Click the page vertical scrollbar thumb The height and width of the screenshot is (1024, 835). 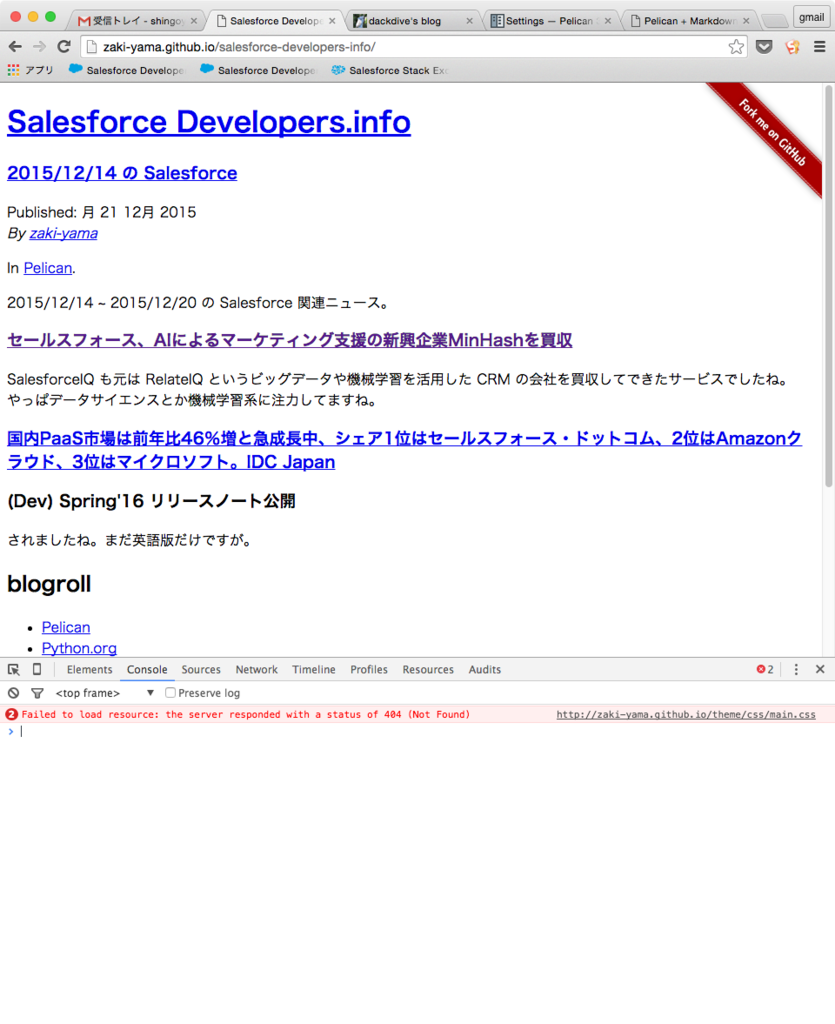828,286
